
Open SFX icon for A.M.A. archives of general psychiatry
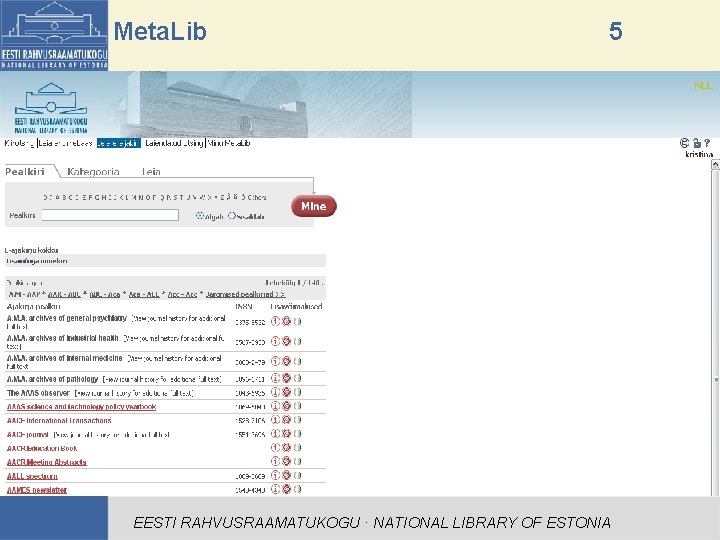286,321
